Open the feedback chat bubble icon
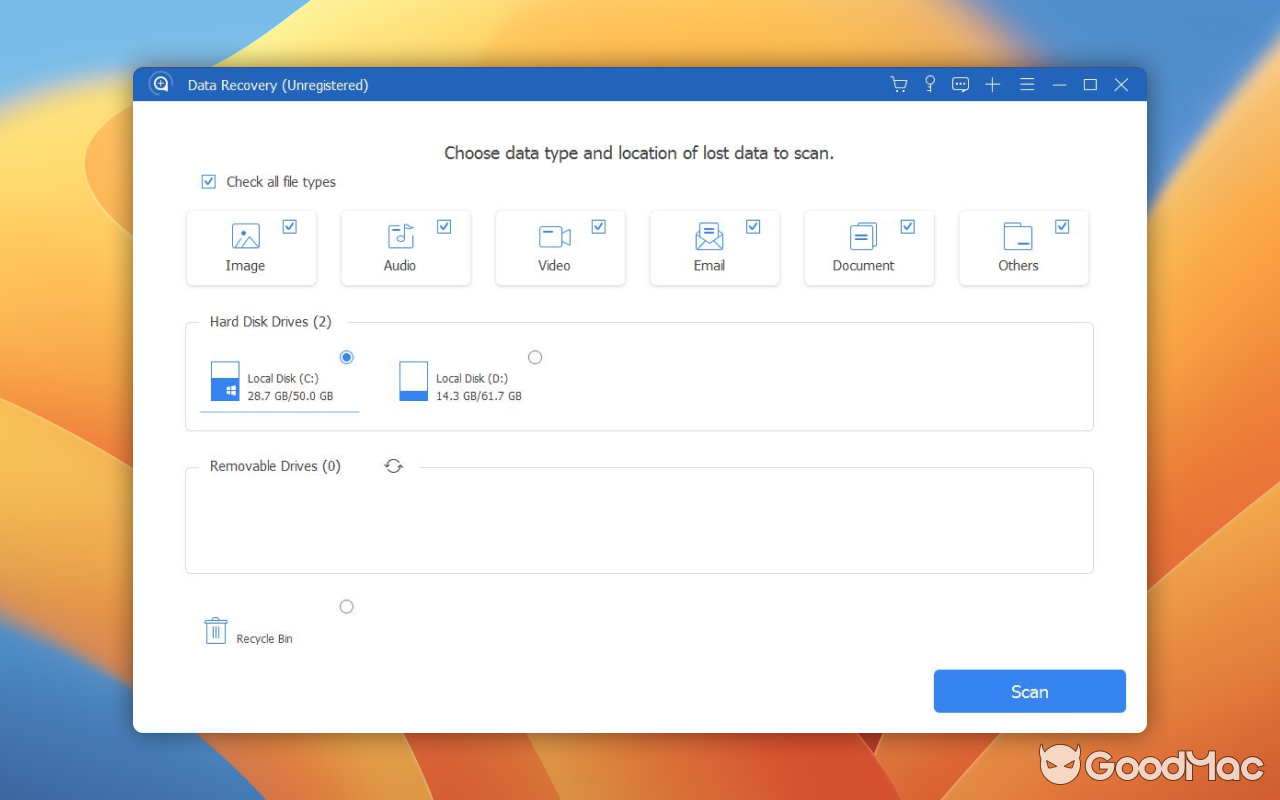This screenshot has height=800, width=1280. [x=960, y=85]
